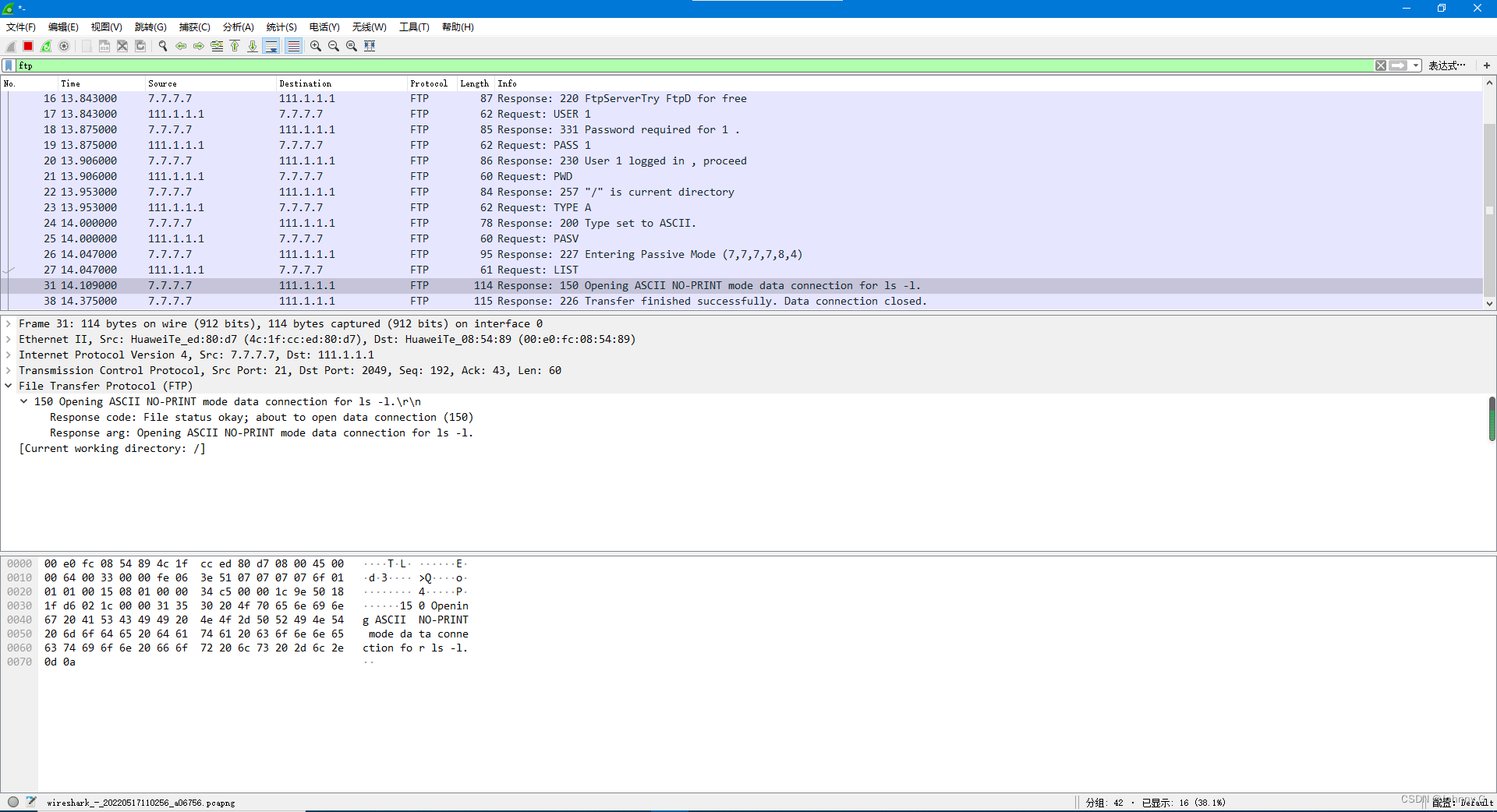This screenshot has width=1497, height=812.
Task: Expand the Frame 31 tree node
Action: [x=9, y=324]
